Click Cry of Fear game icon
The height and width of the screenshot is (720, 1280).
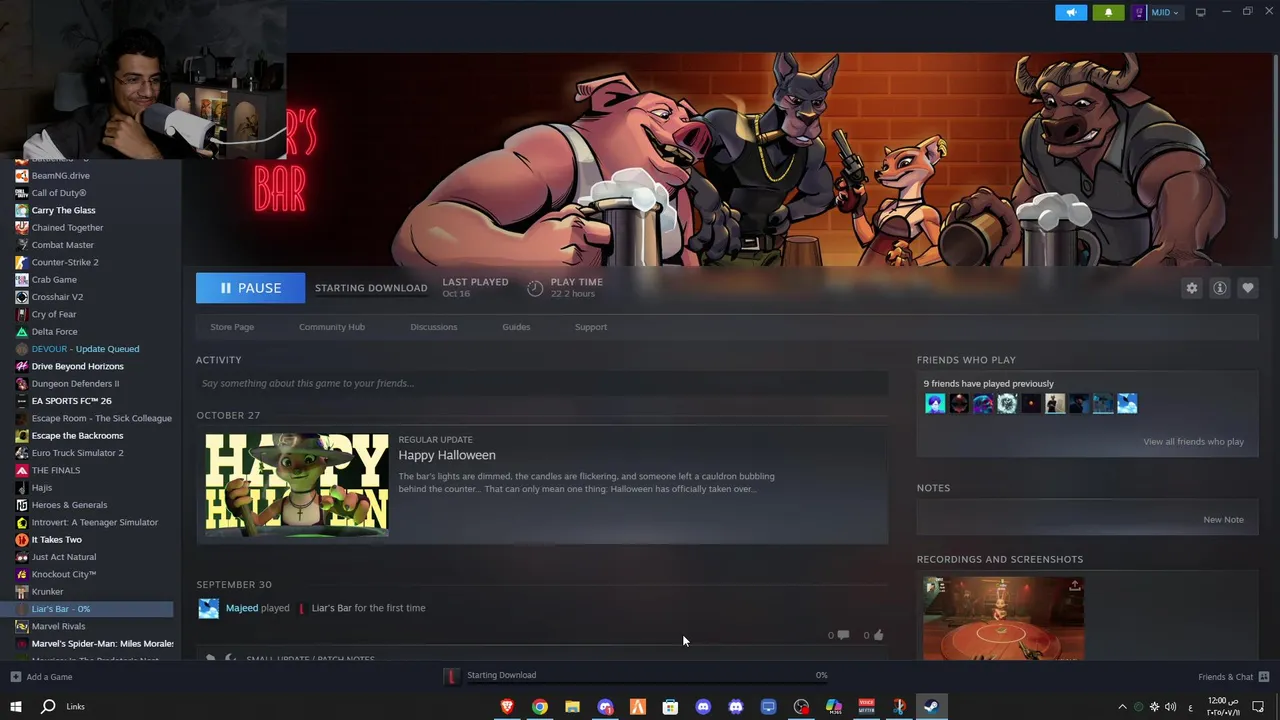click(22, 314)
